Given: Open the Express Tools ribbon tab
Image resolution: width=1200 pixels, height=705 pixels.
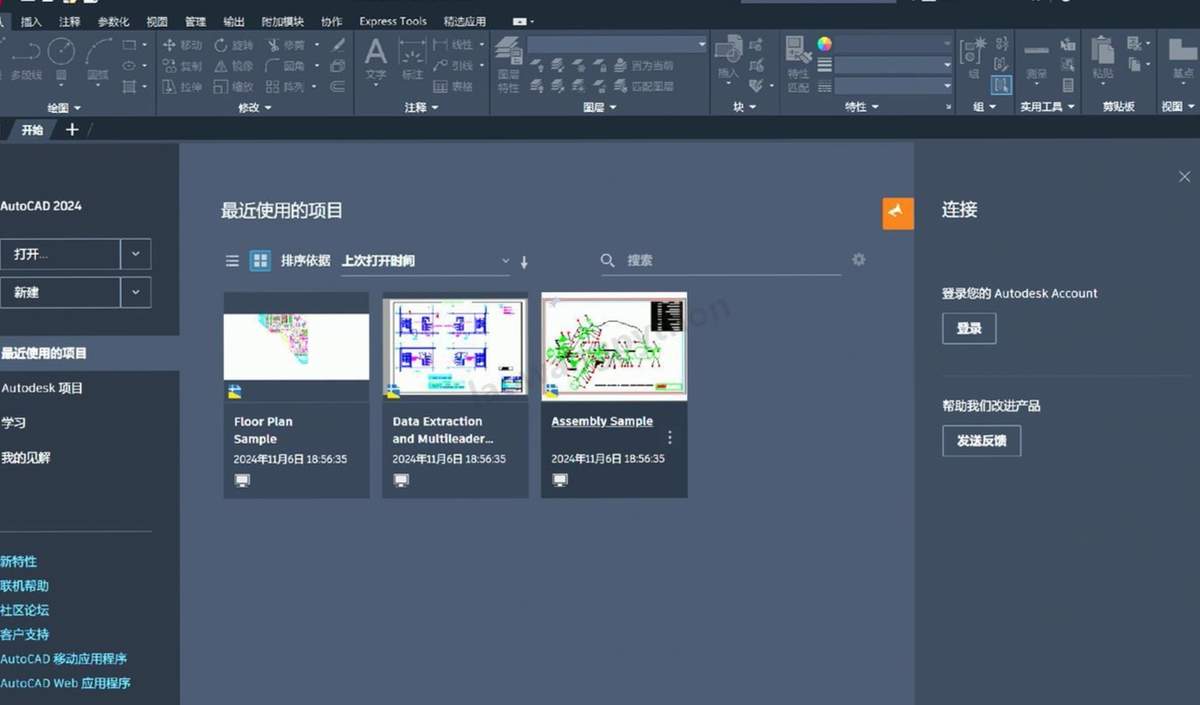Looking at the screenshot, I should point(393,21).
